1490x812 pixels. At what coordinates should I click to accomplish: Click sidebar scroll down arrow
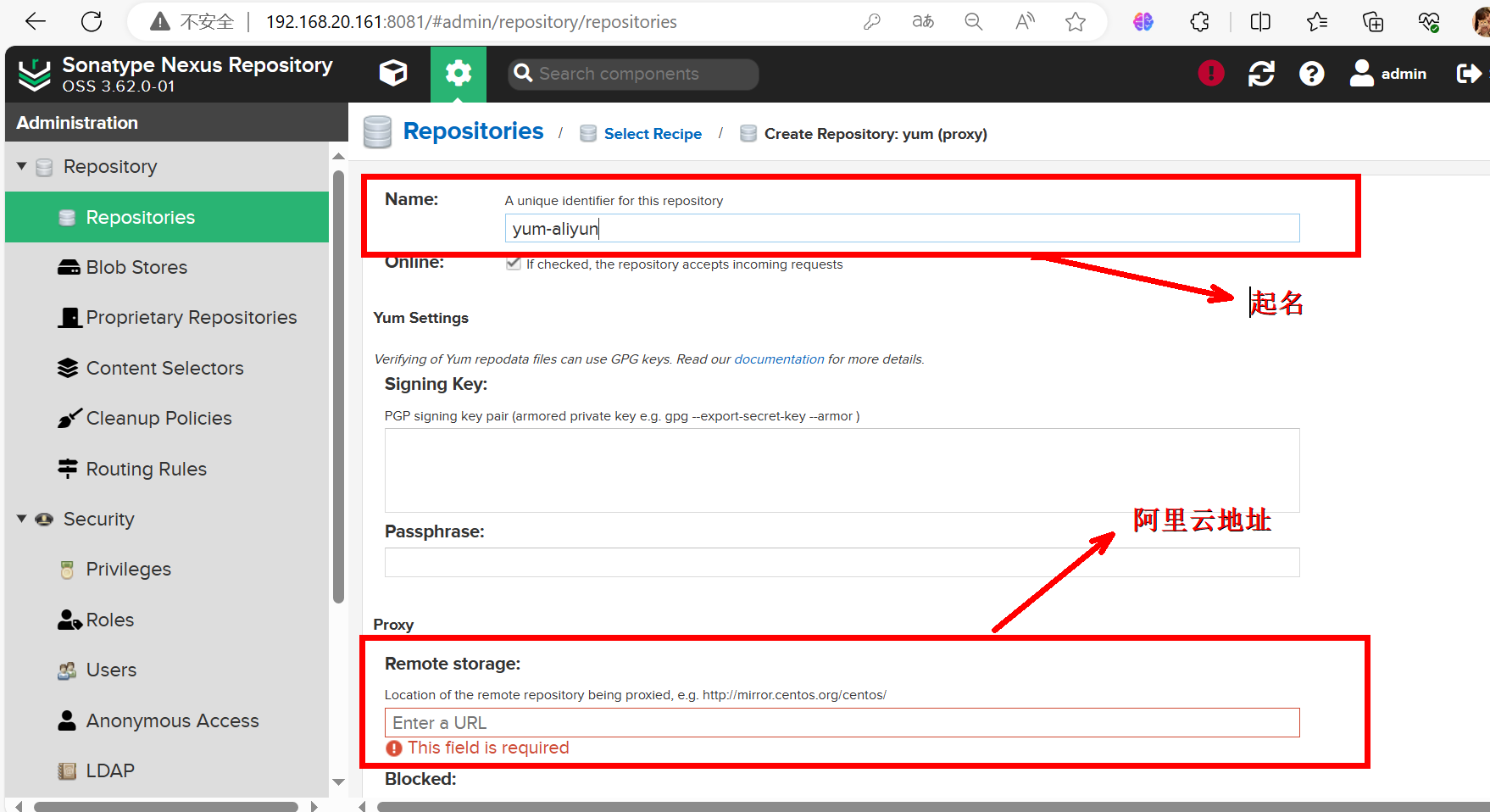pos(338,782)
